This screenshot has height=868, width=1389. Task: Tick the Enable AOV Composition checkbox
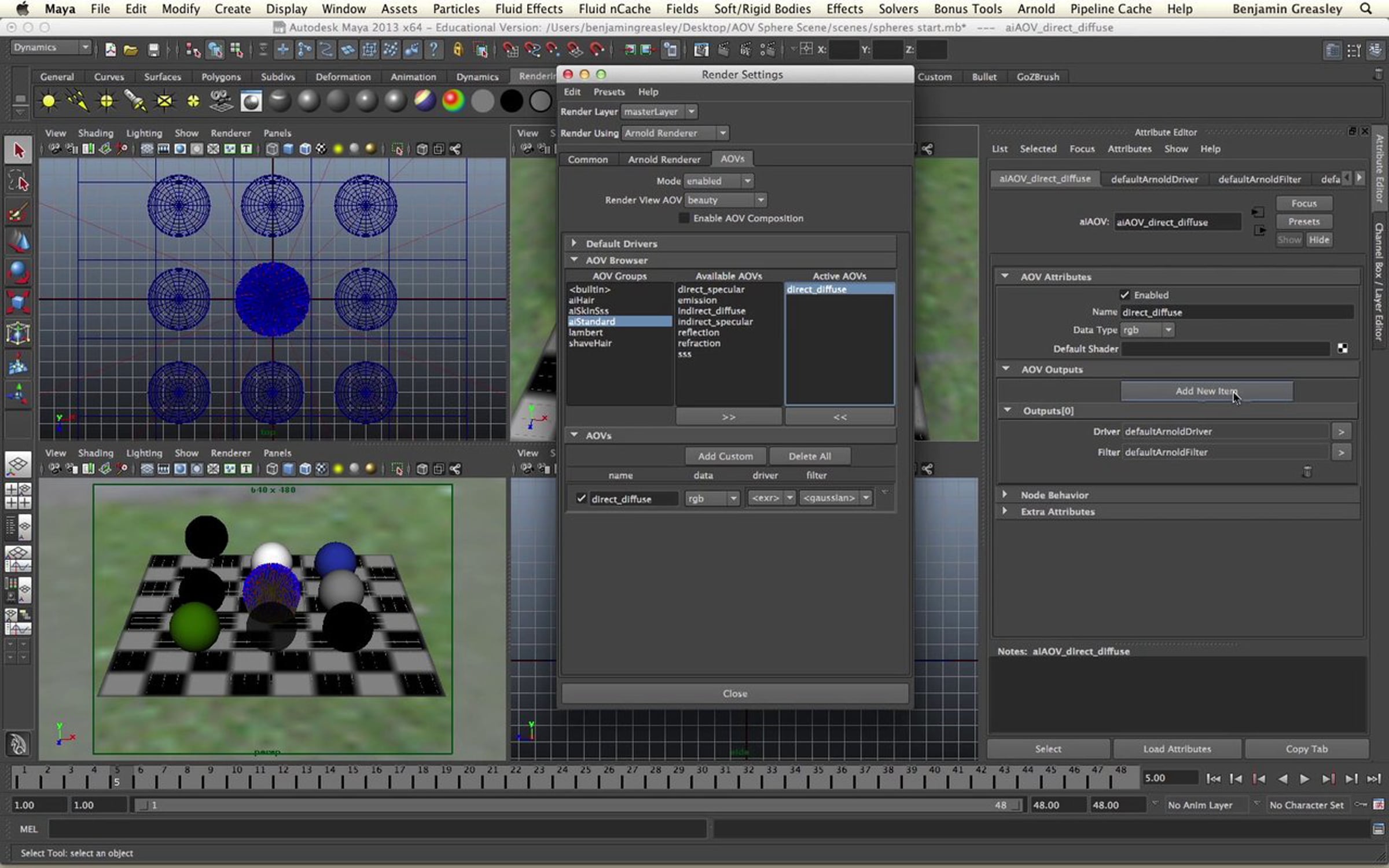684,218
